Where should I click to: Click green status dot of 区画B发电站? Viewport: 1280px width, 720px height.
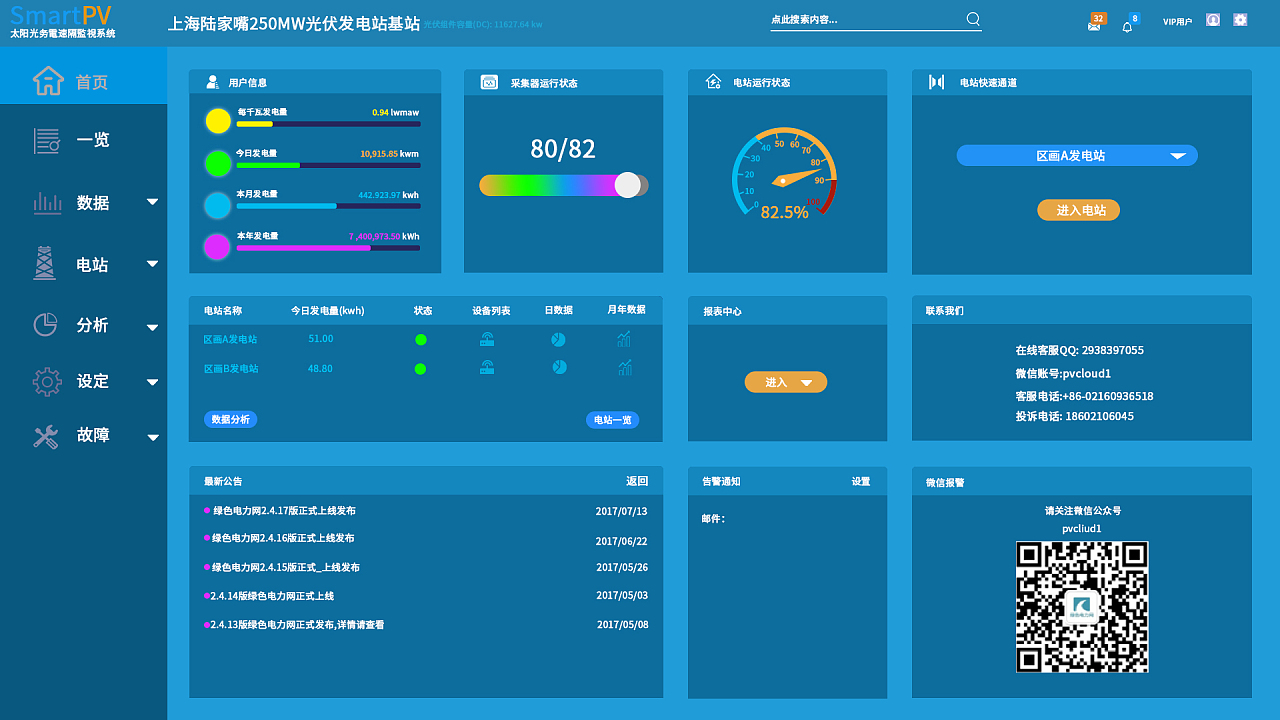pyautogui.click(x=420, y=369)
